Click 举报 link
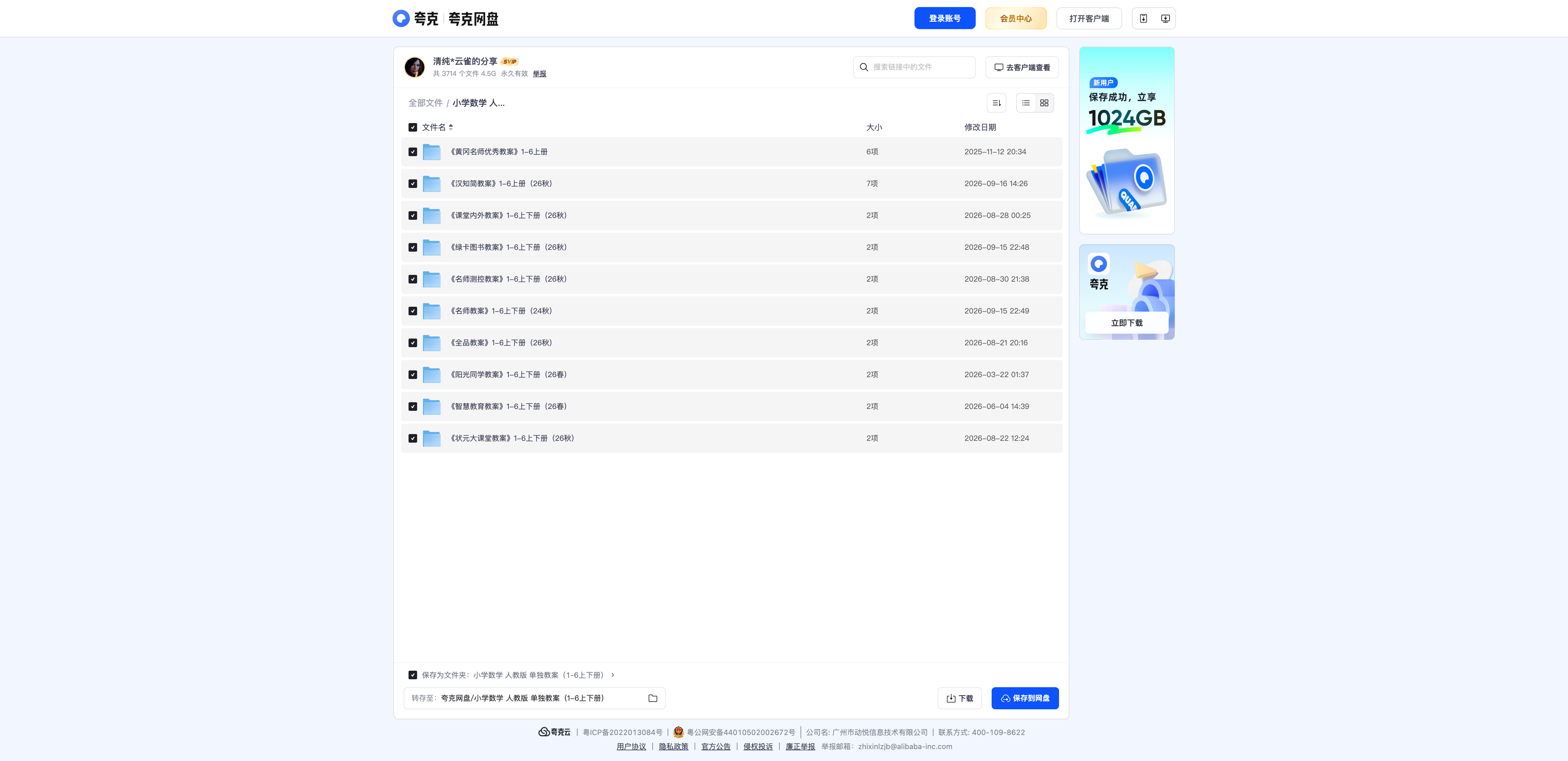 point(539,73)
